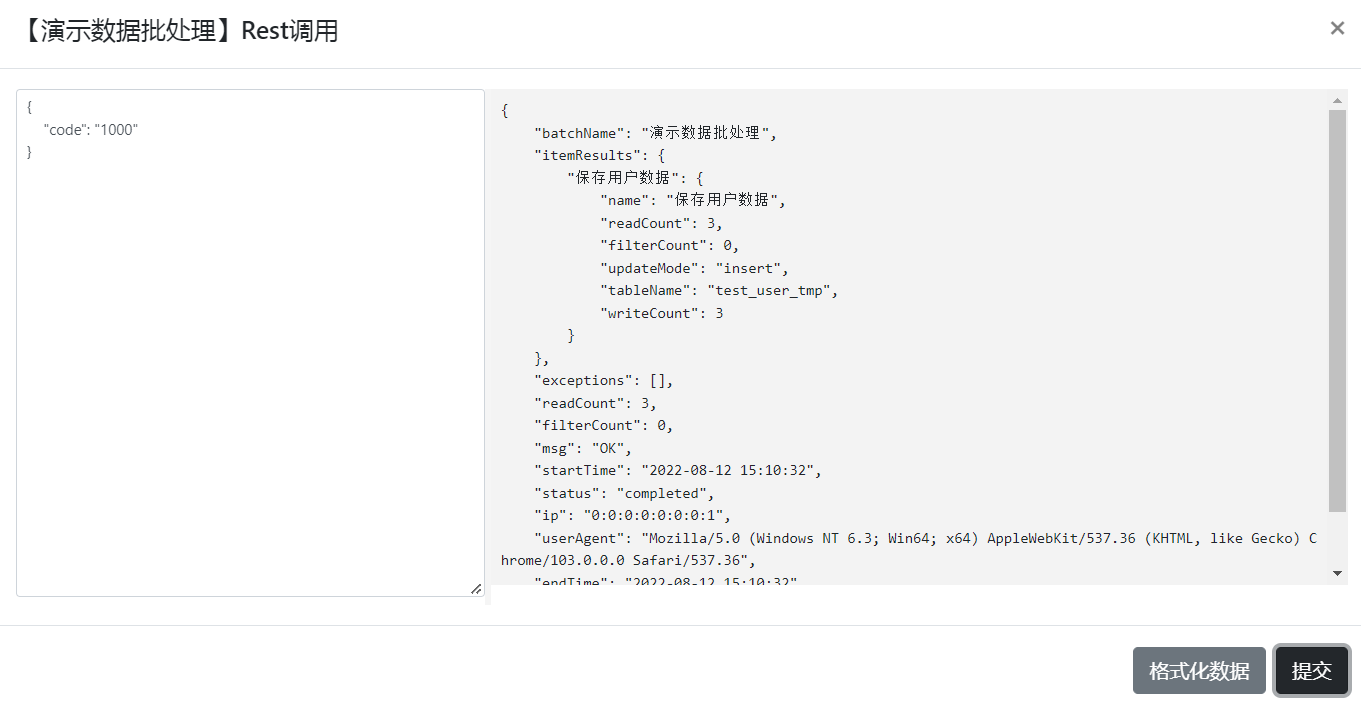
Task: Select the "tableName": "test_user_tmp" line
Action: point(719,291)
